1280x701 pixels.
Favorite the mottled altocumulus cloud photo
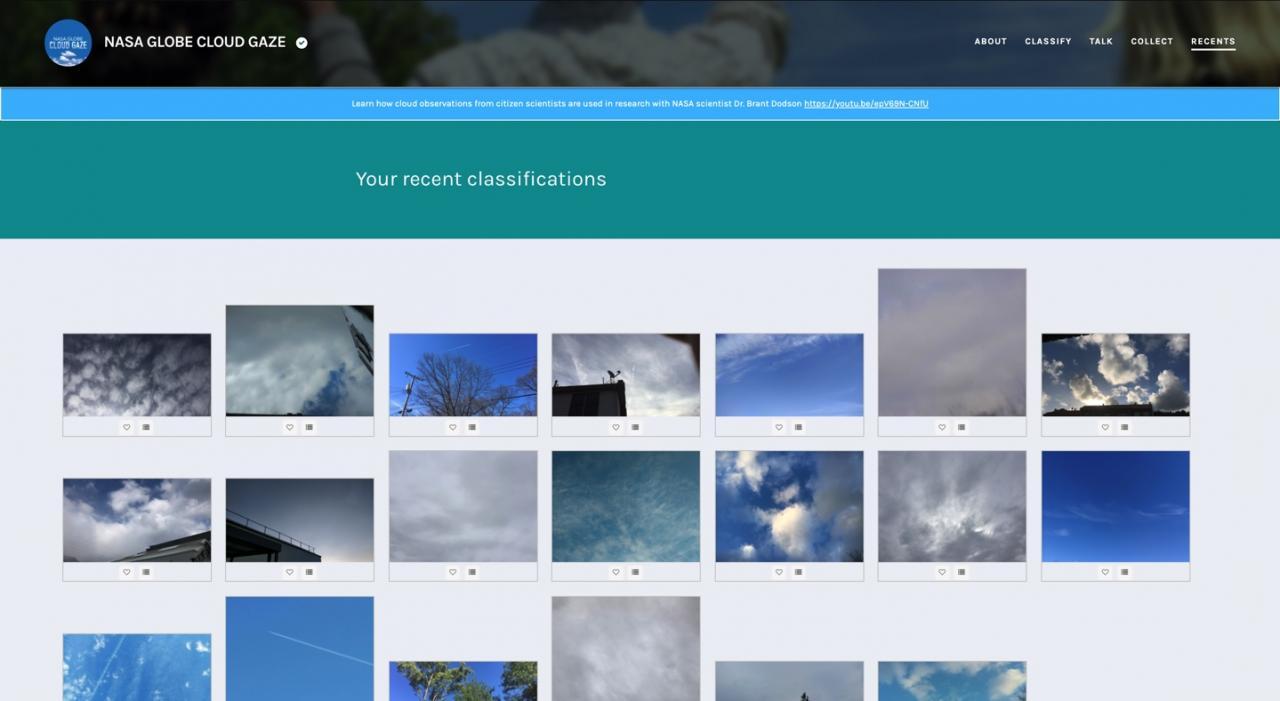pos(126,427)
